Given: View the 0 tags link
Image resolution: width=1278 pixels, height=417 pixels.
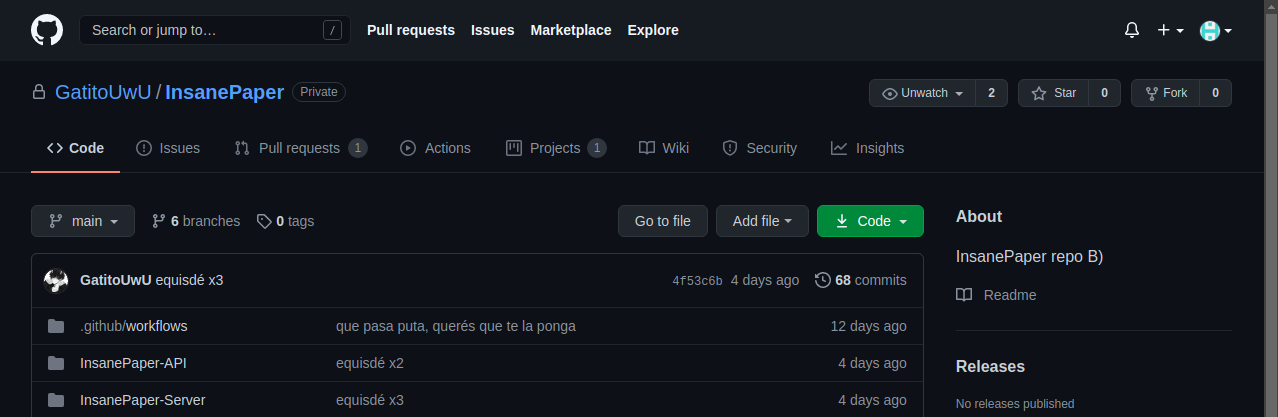Looking at the screenshot, I should click(285, 221).
